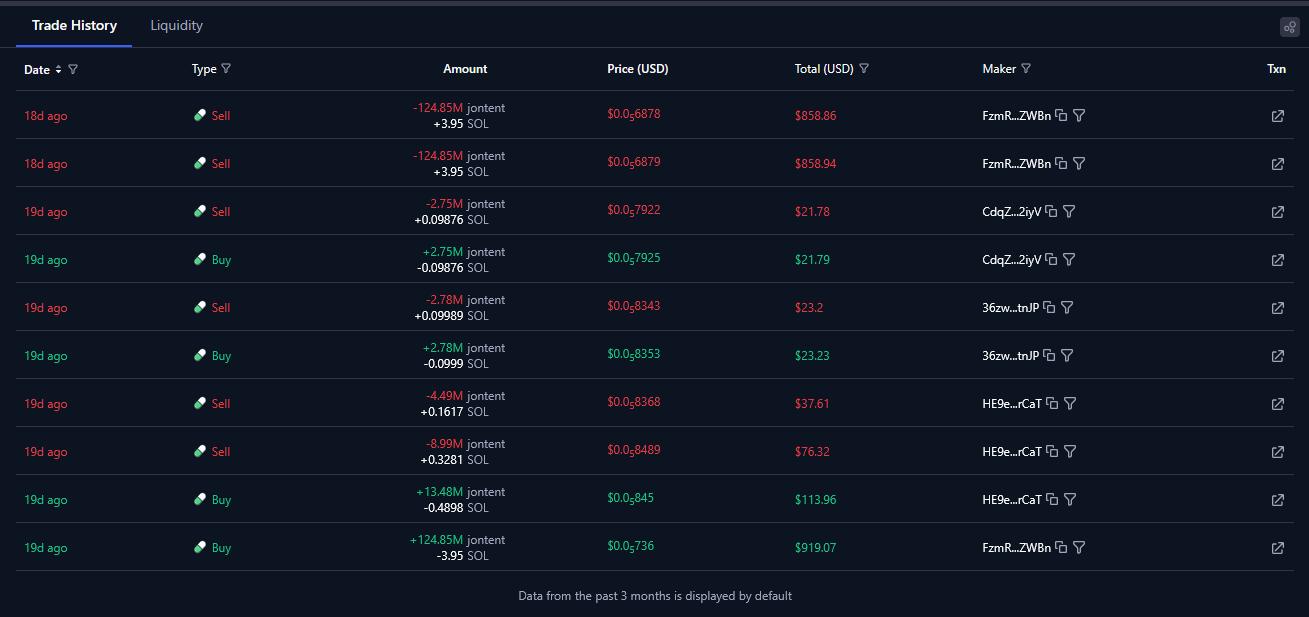The image size is (1309, 617).
Task: Filter by maker FzmR...ZWBn on $858.94 row
Action: [x=1079, y=164]
